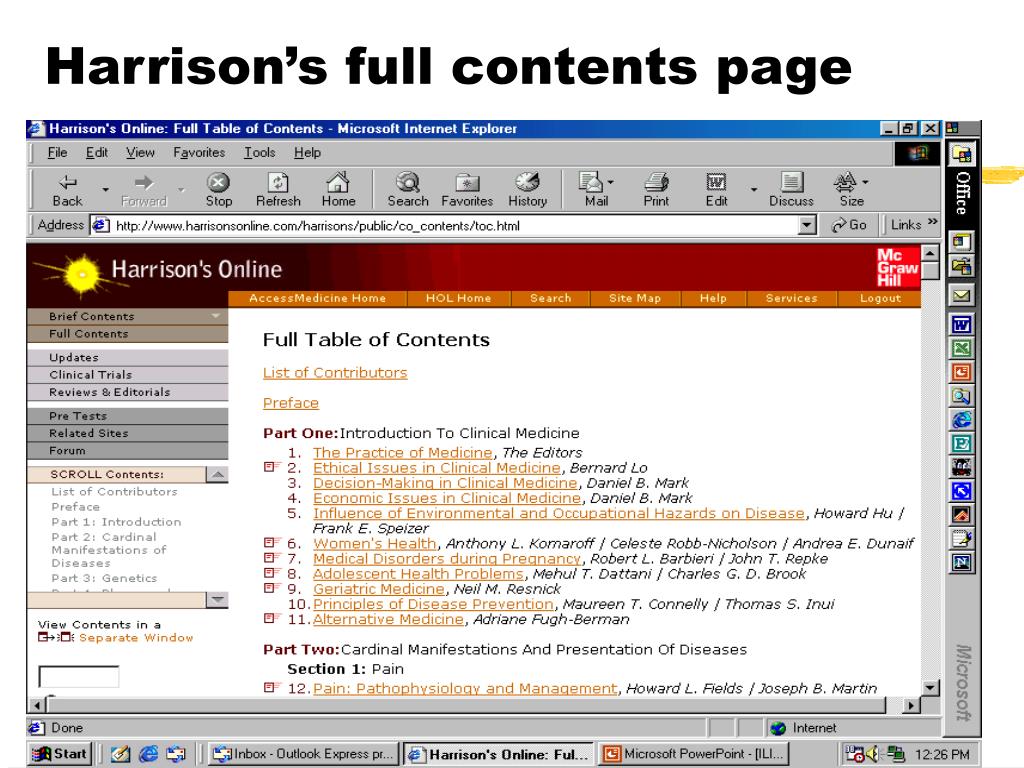Launch PowerPoint from the Office shortcut bar
1024x768 pixels.
point(961,372)
